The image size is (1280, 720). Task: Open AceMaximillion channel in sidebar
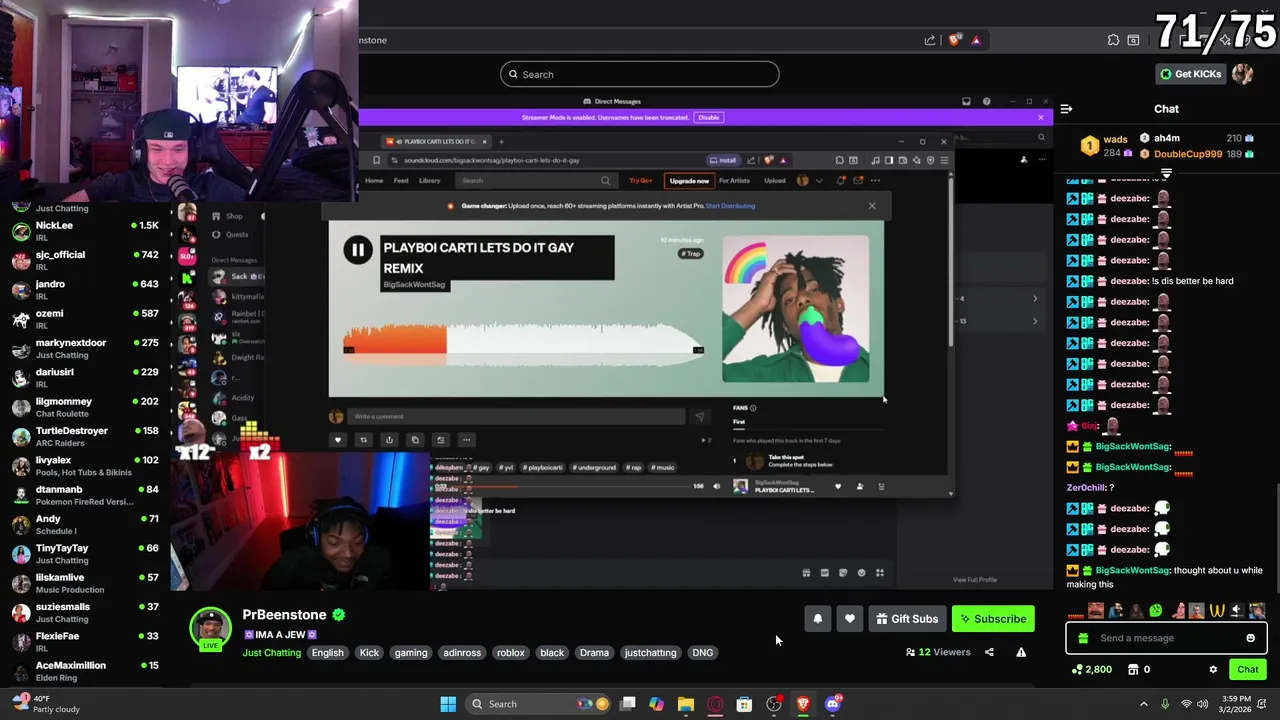click(85, 671)
